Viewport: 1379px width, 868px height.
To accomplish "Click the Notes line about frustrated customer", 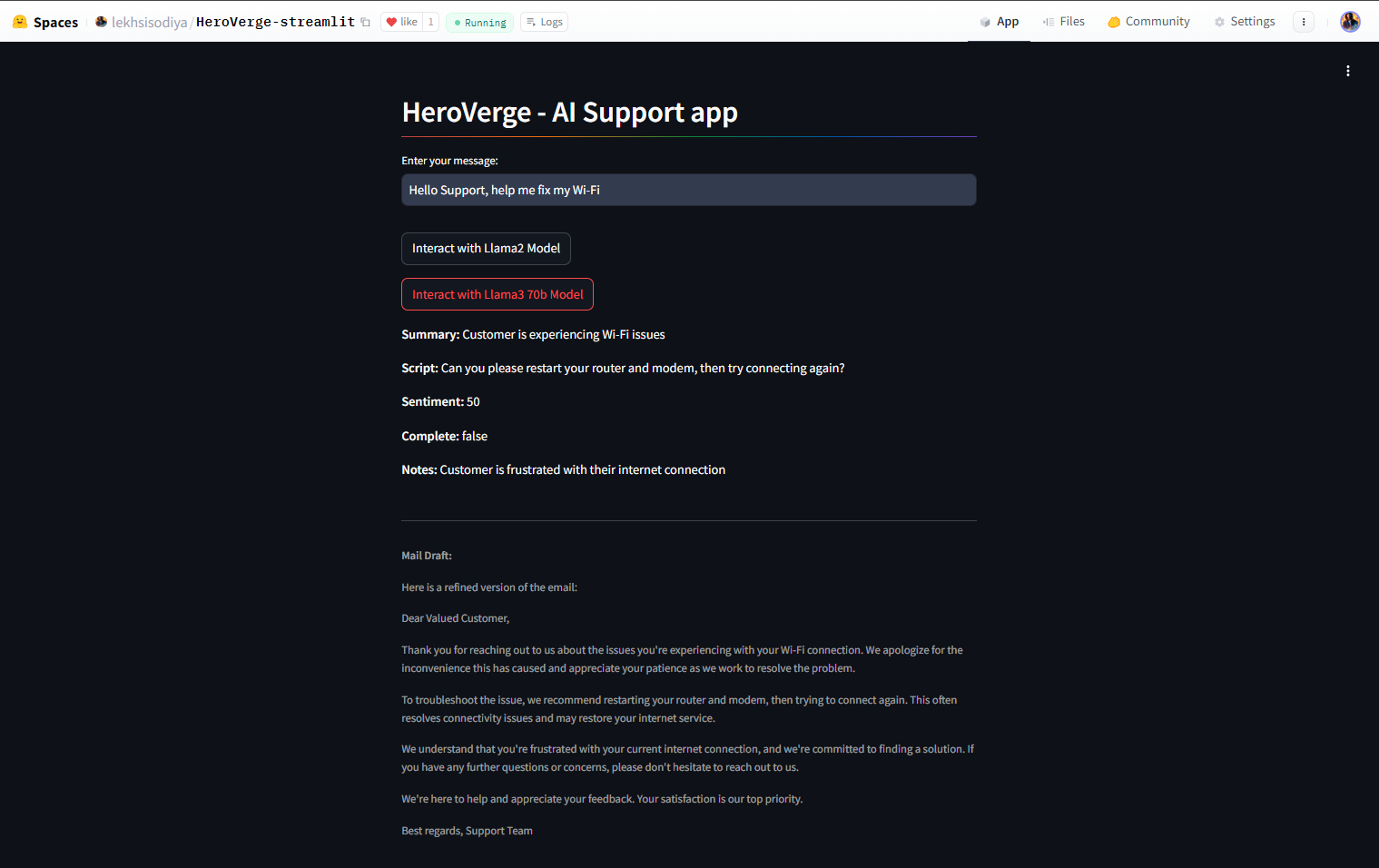I will (x=563, y=469).
